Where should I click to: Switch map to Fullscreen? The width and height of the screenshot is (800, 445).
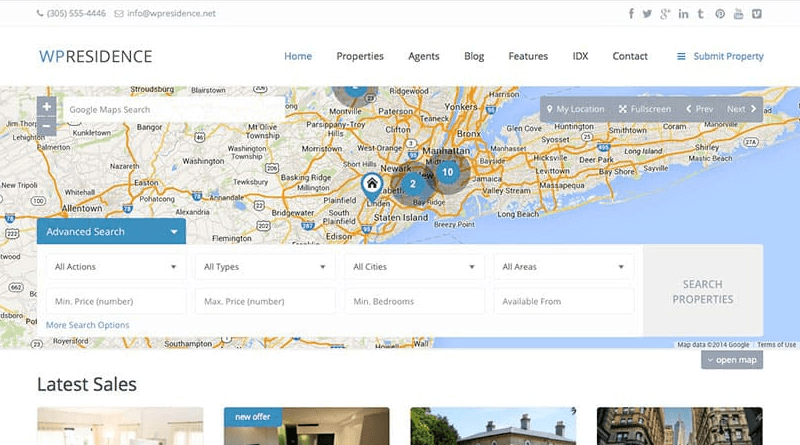point(645,109)
